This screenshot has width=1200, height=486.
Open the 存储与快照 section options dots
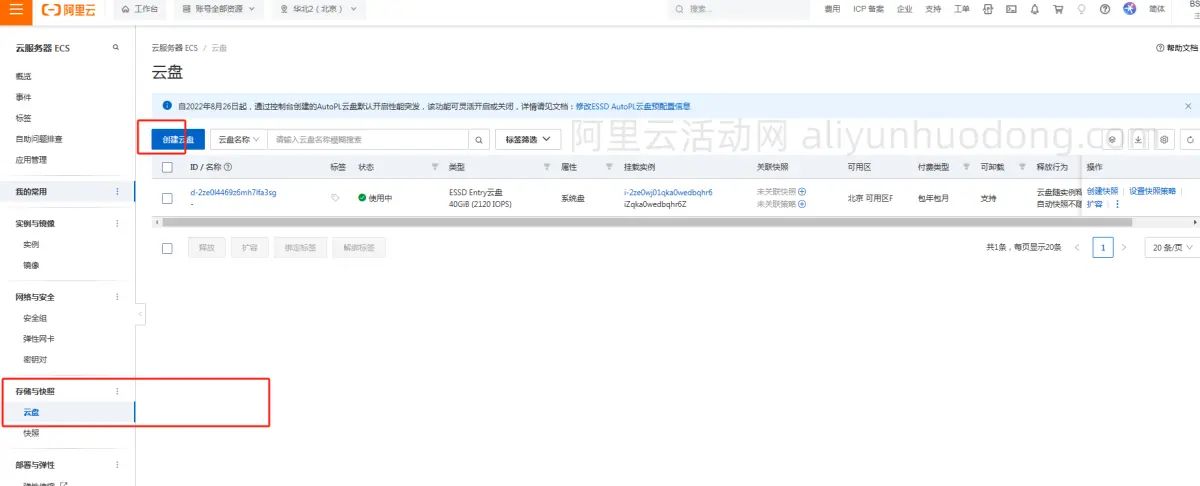pyautogui.click(x=117, y=391)
